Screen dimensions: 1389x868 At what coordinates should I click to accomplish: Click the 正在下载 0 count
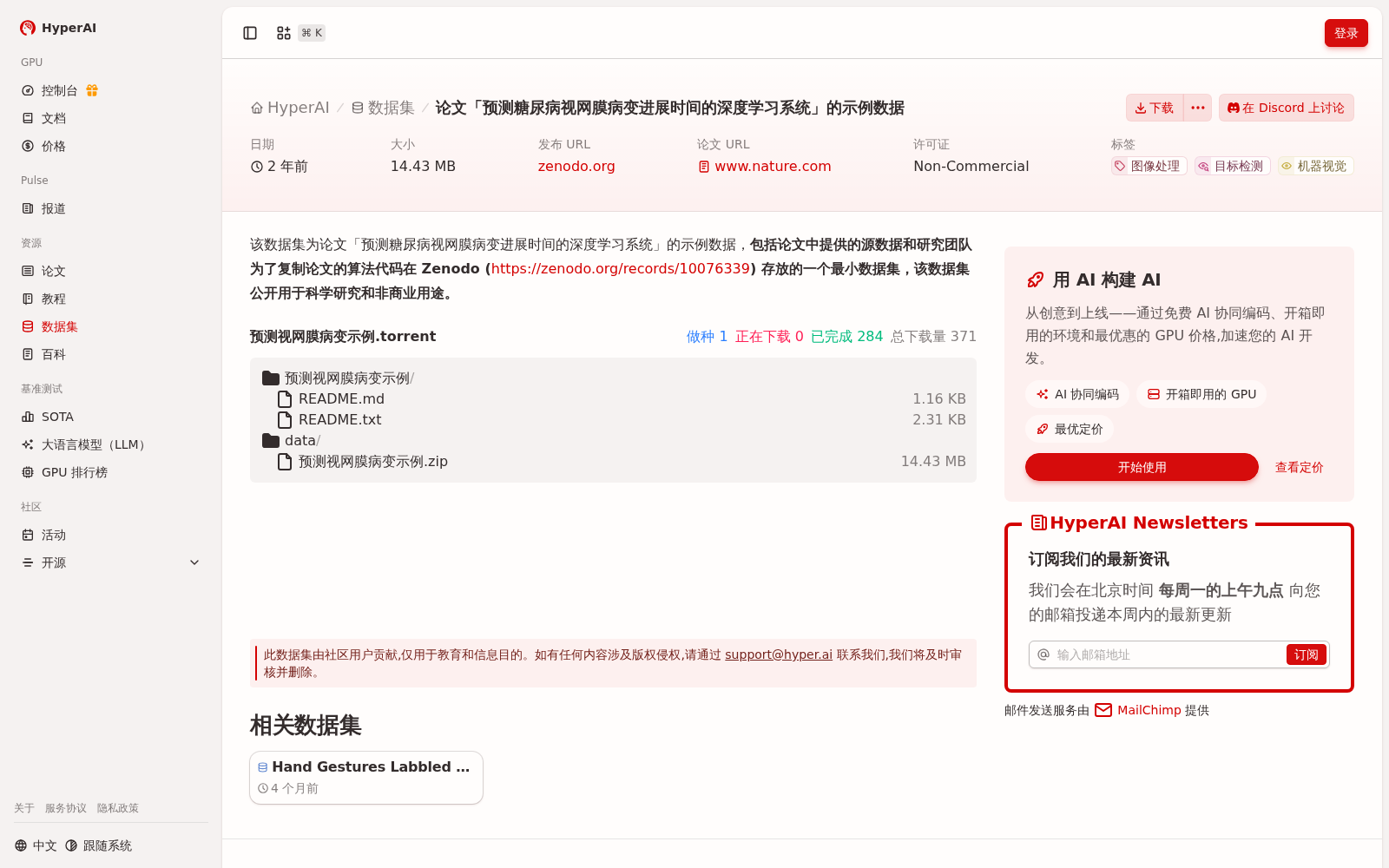pyautogui.click(x=769, y=337)
